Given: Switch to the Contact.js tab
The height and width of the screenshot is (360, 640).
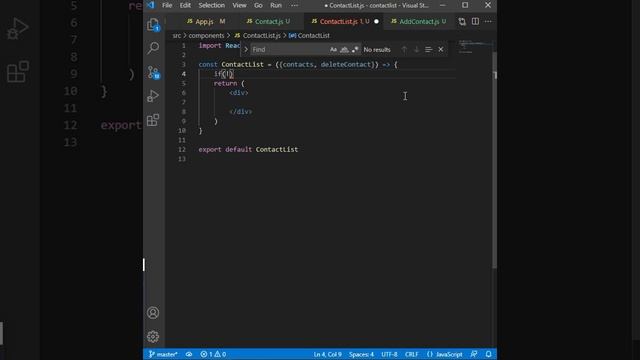Looking at the screenshot, I should (268, 22).
